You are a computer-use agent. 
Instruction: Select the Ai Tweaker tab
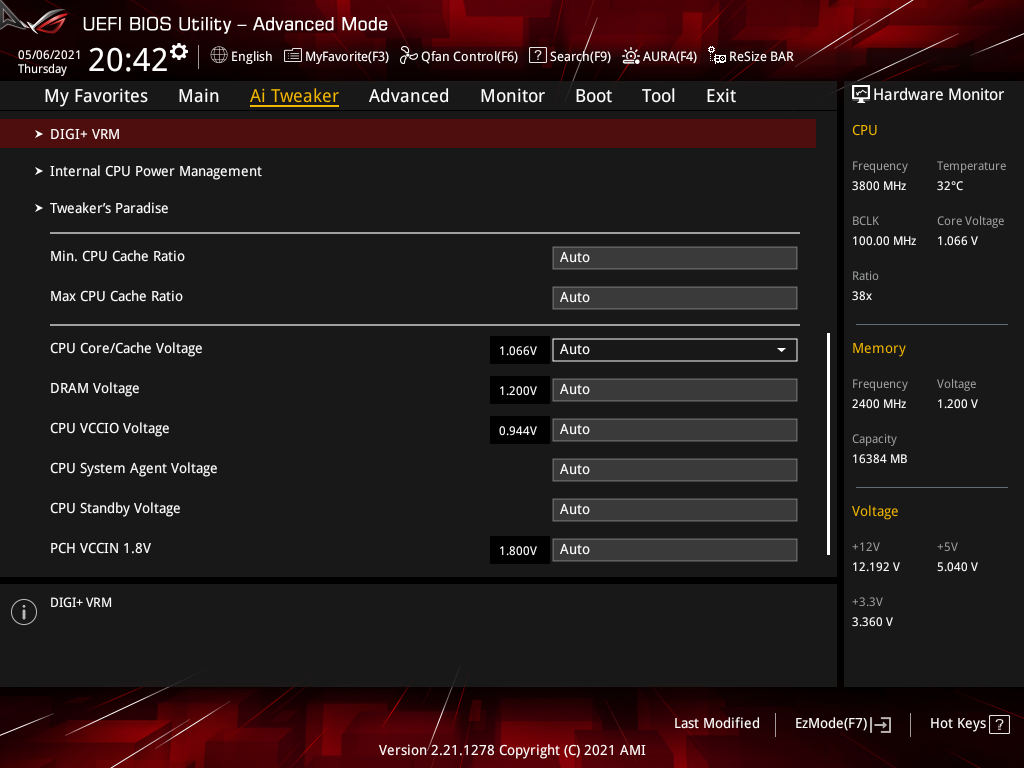(294, 96)
